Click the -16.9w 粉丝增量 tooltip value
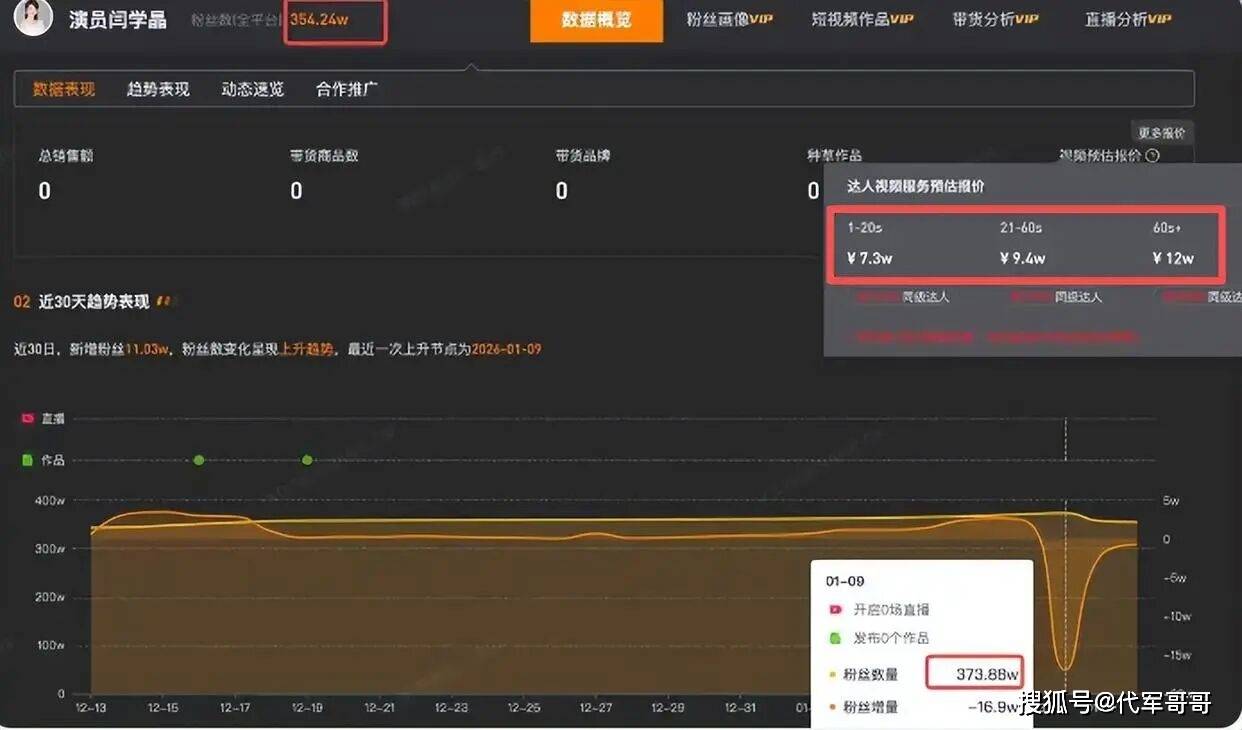1242x730 pixels. pos(992,707)
